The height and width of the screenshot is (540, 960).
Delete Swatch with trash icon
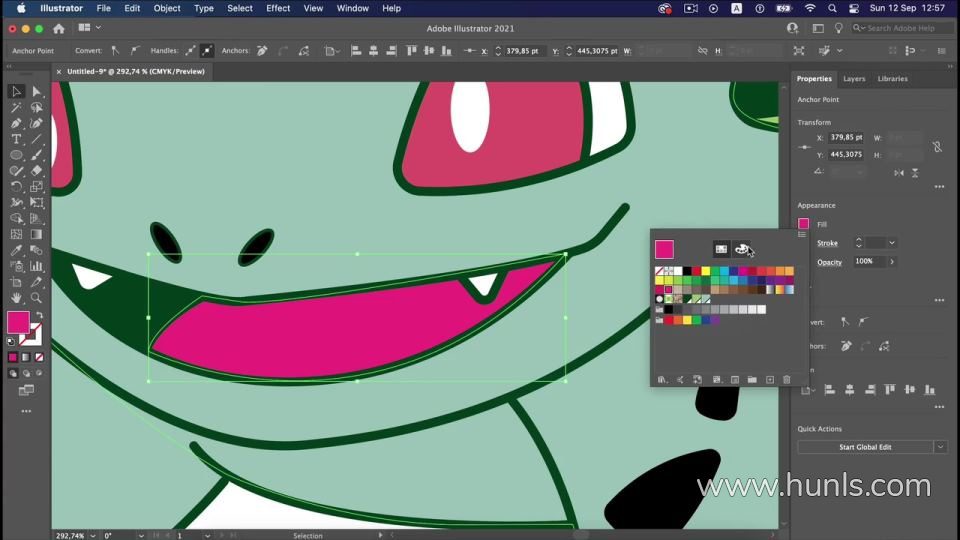click(x=787, y=380)
